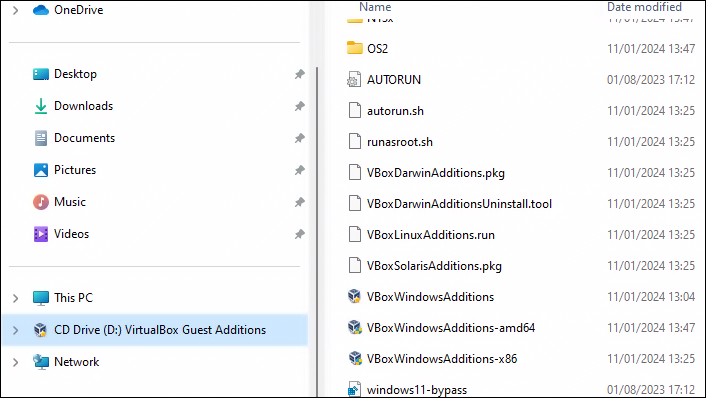
Task: Toggle the pin next to Documents
Action: click(x=299, y=138)
